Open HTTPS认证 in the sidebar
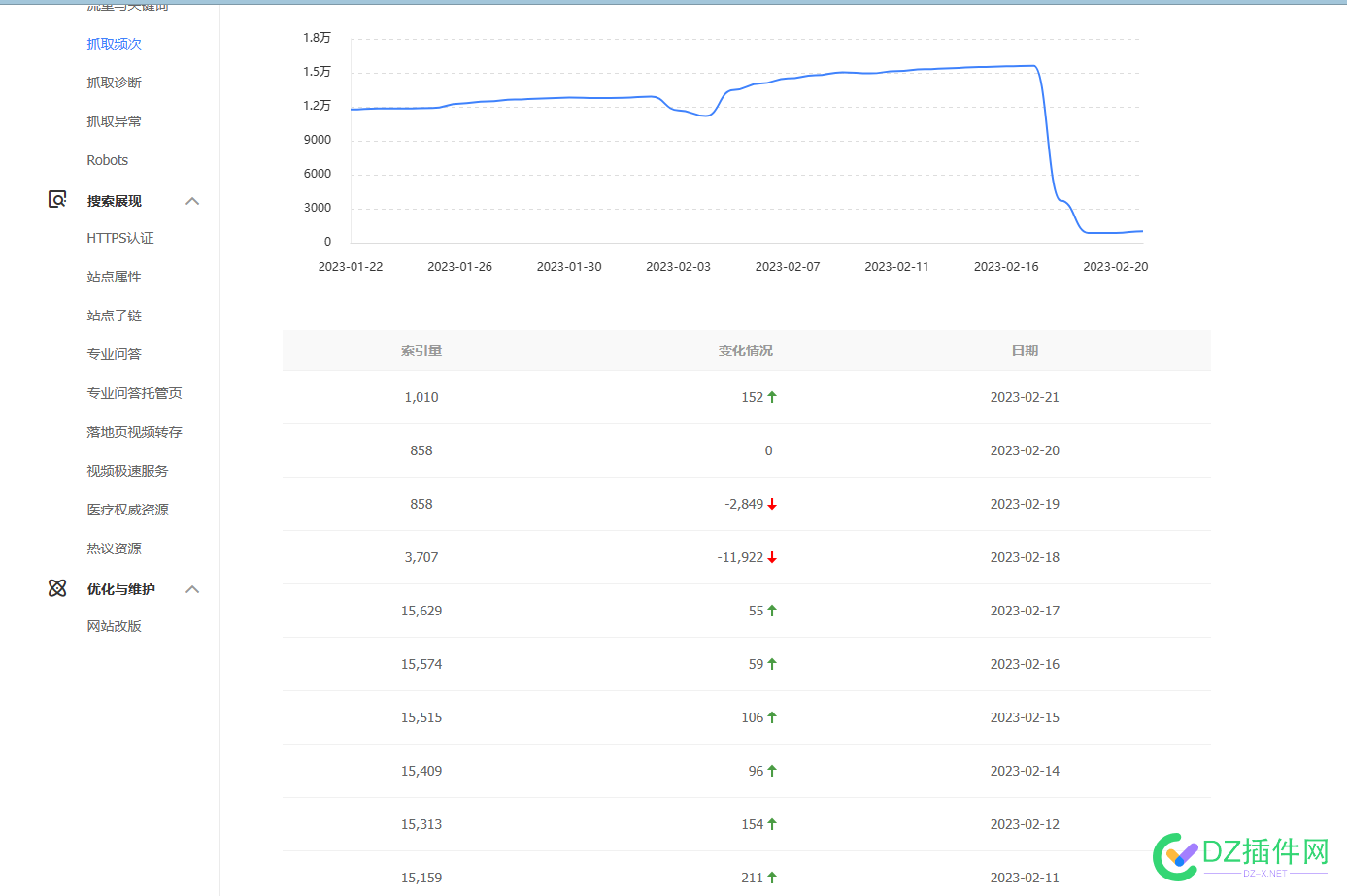The height and width of the screenshot is (896, 1347). 120,238
